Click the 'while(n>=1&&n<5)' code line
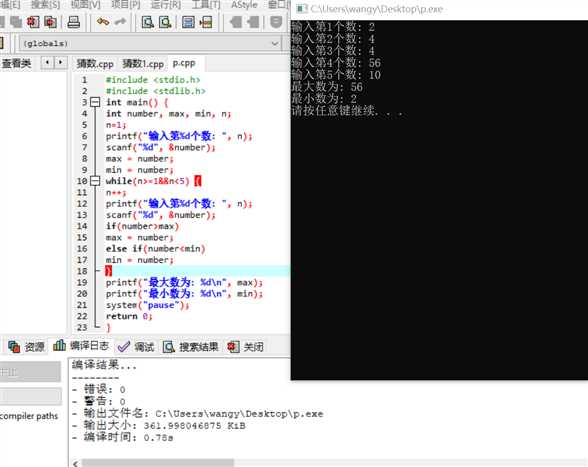This screenshot has height=467, width=588. tap(153, 181)
